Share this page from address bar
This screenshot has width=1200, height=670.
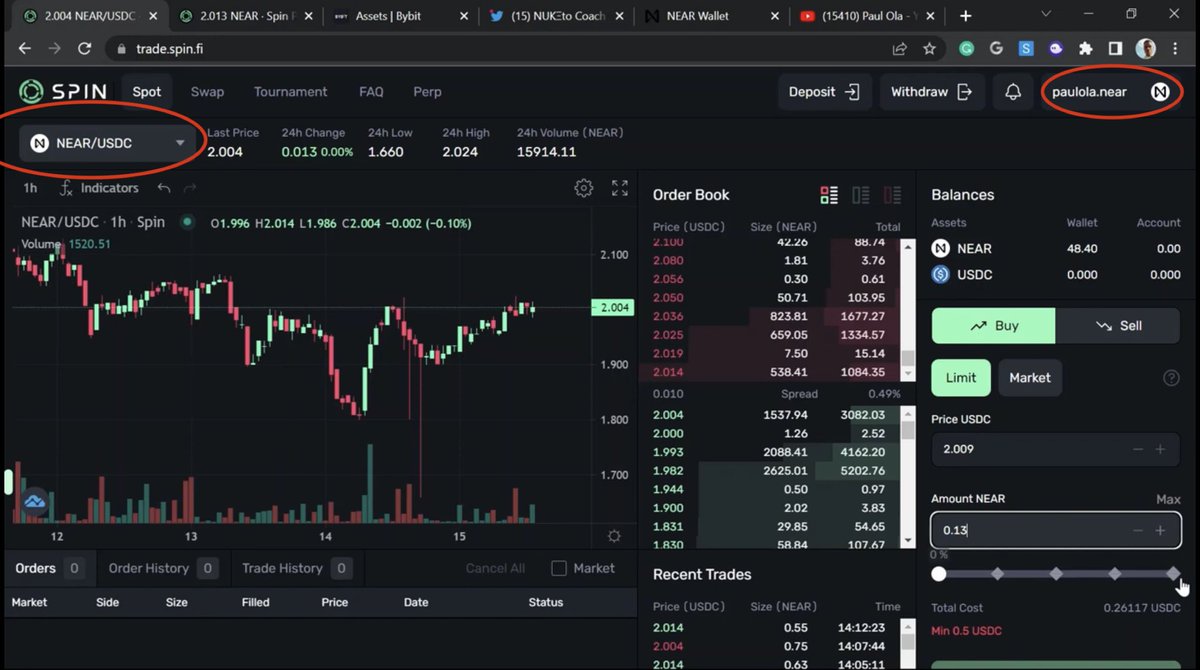coord(899,48)
